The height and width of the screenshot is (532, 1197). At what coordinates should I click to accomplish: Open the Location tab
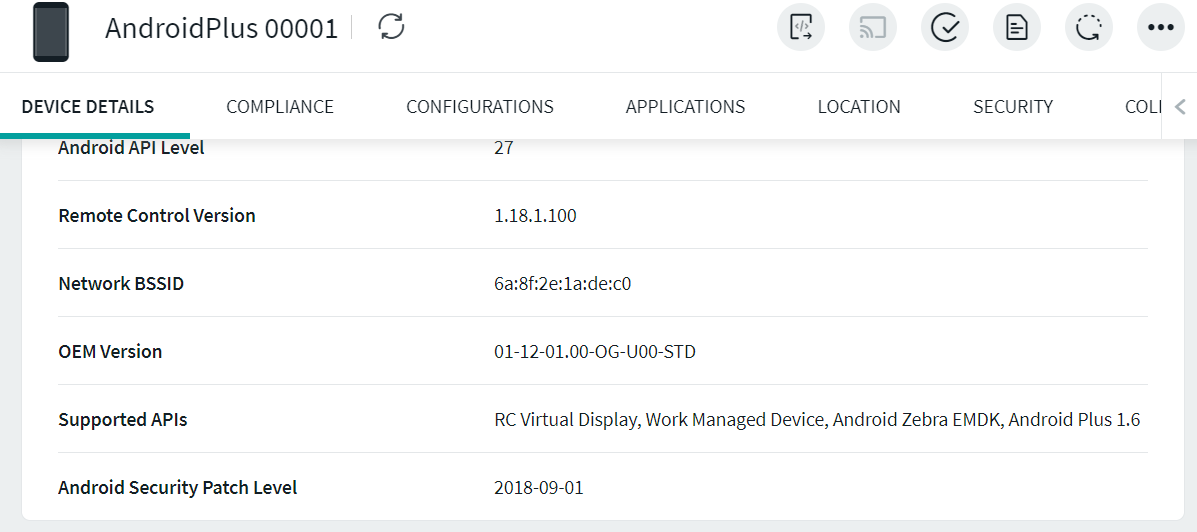pyautogui.click(x=859, y=107)
